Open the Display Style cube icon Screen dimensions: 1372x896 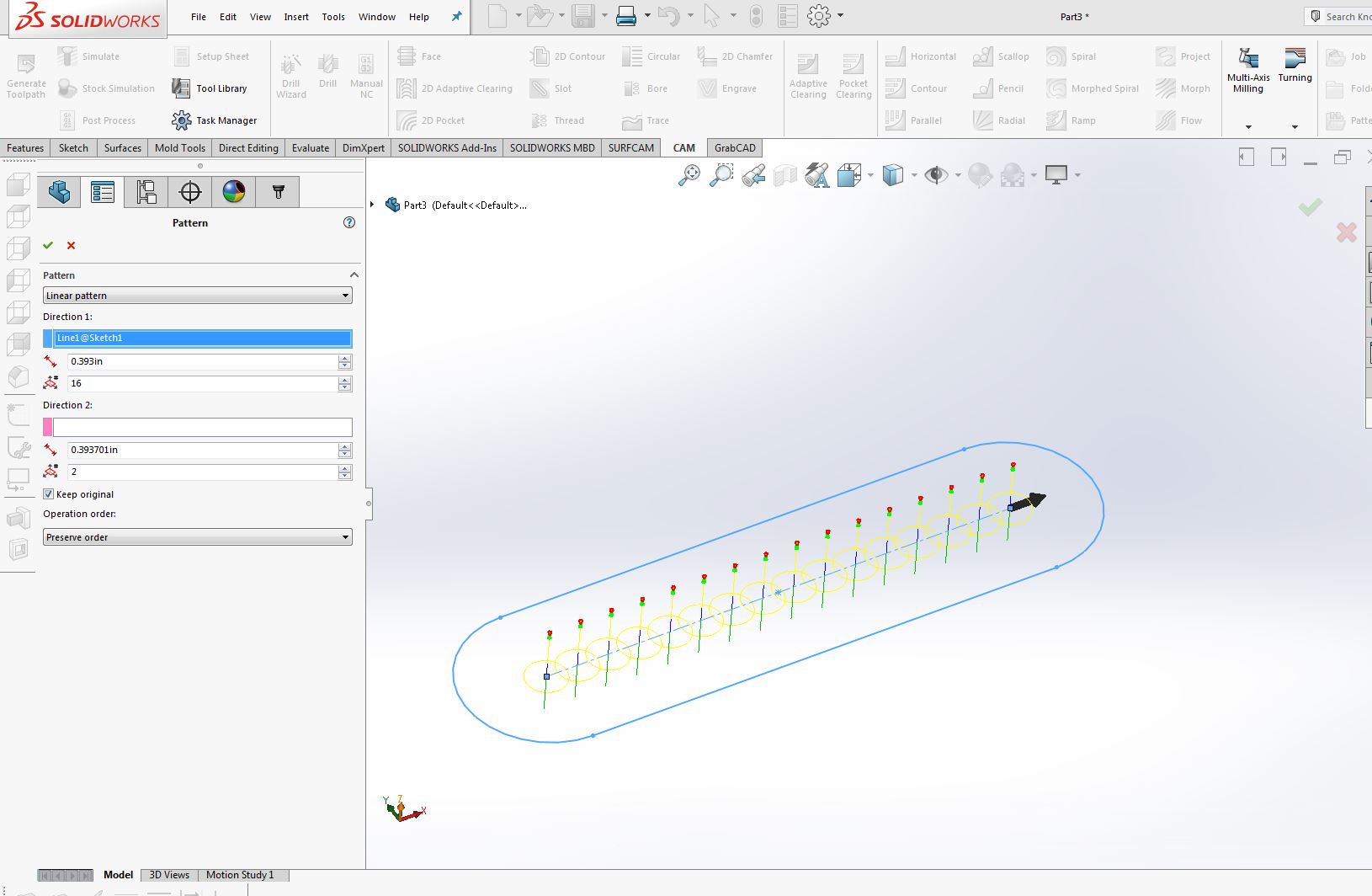892,175
